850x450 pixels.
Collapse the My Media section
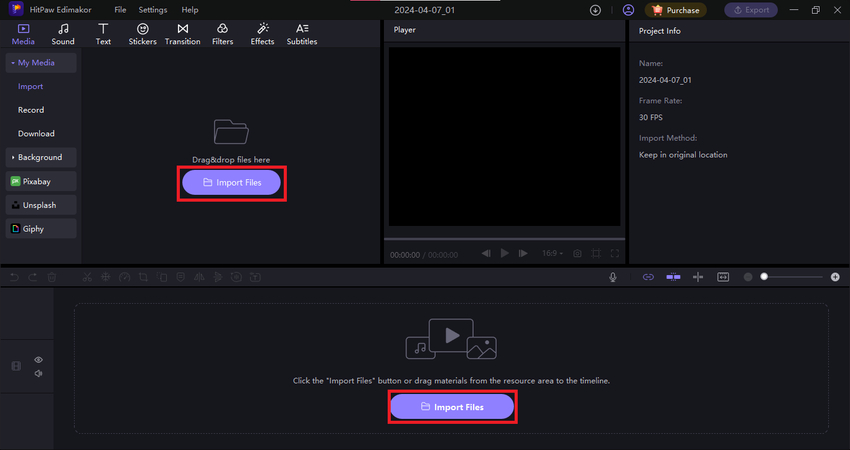[x=40, y=63]
